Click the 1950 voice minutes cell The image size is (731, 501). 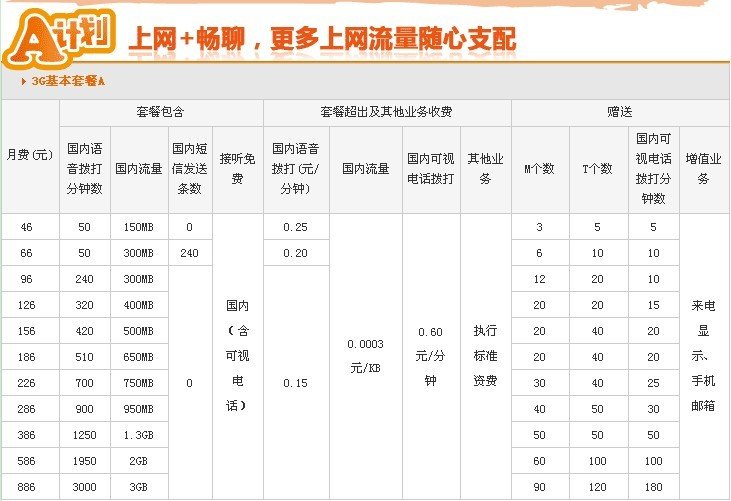tap(85, 461)
